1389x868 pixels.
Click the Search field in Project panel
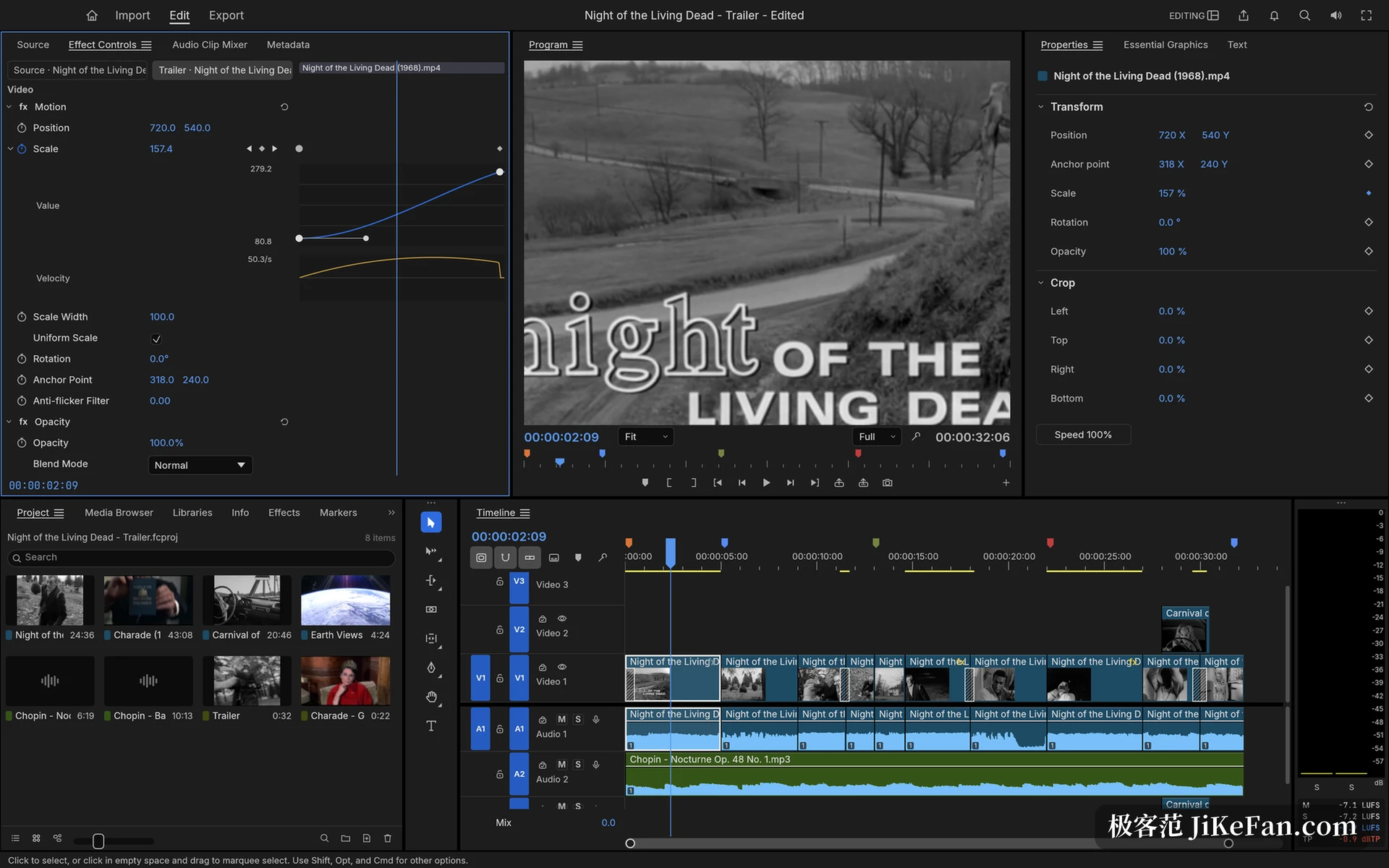(x=201, y=558)
